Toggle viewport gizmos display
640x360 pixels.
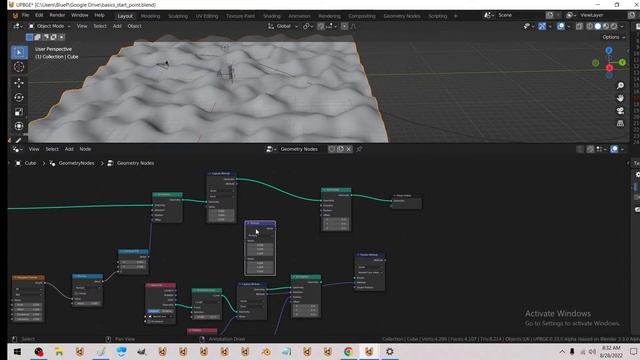click(542, 26)
